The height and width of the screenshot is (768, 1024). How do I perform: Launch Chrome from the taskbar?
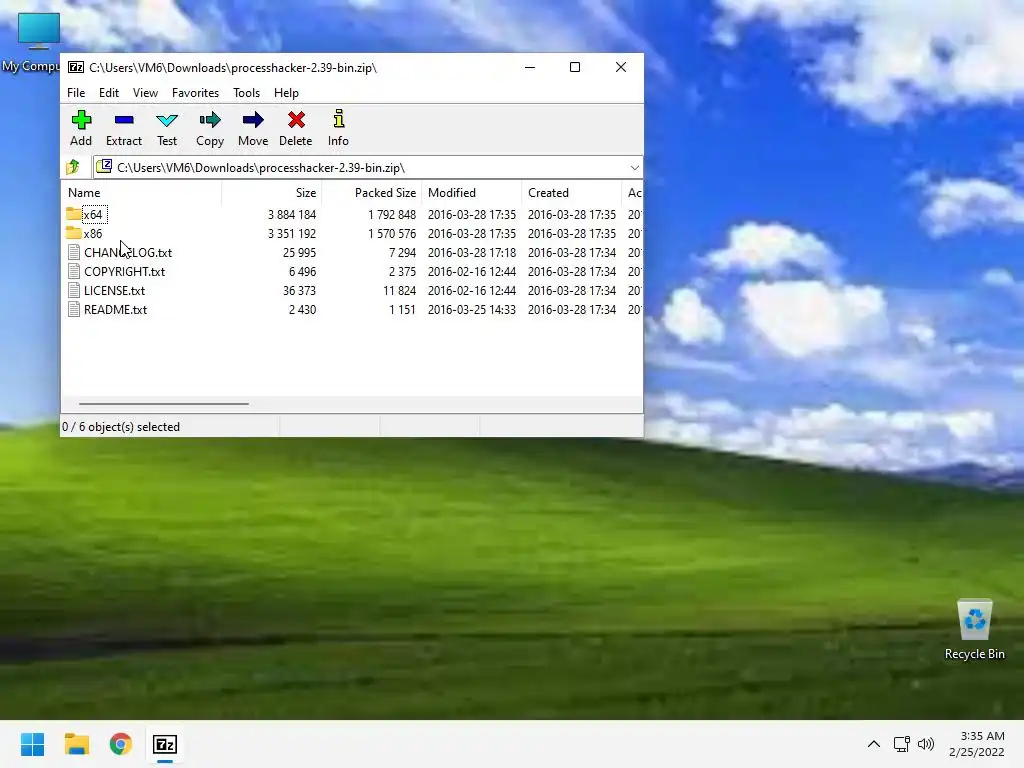pyautogui.click(x=121, y=744)
